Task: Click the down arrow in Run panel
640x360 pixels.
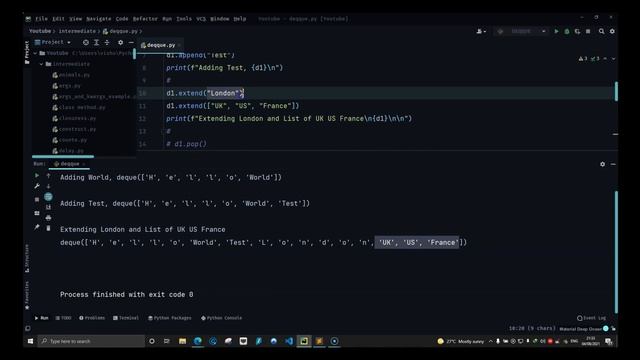Action: [x=48, y=186]
